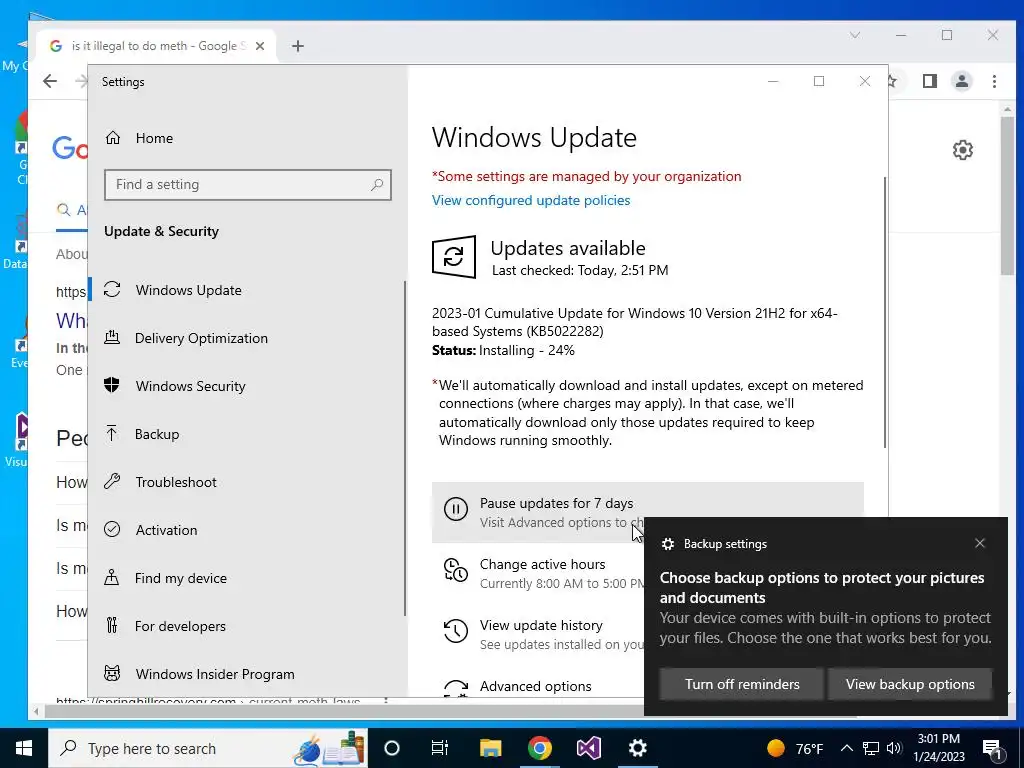Click the Settings sidebar scrollbar
Image resolution: width=1024 pixels, height=768 pixels.
[x=405, y=448]
